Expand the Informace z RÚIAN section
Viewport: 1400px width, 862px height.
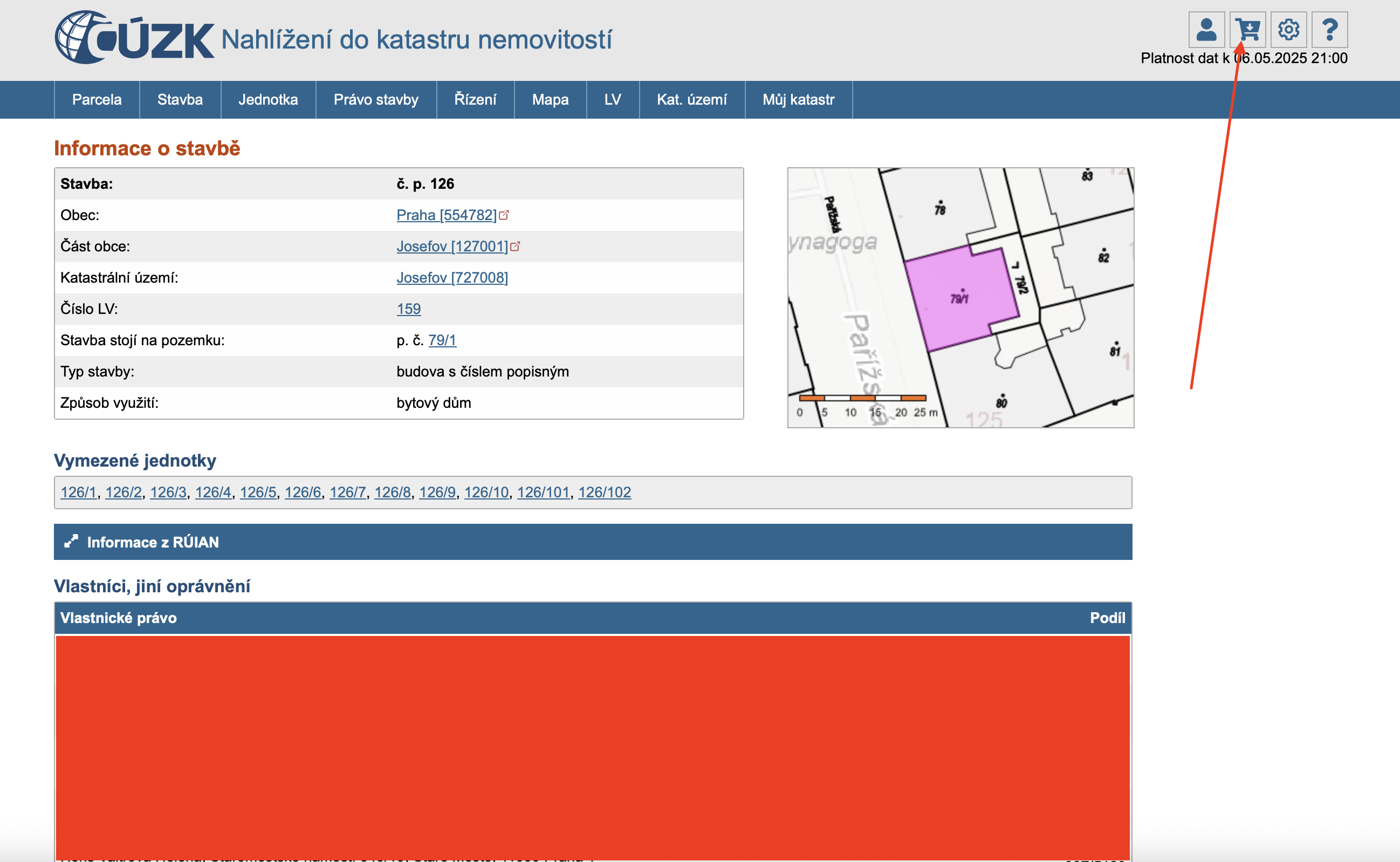pyautogui.click(x=153, y=542)
